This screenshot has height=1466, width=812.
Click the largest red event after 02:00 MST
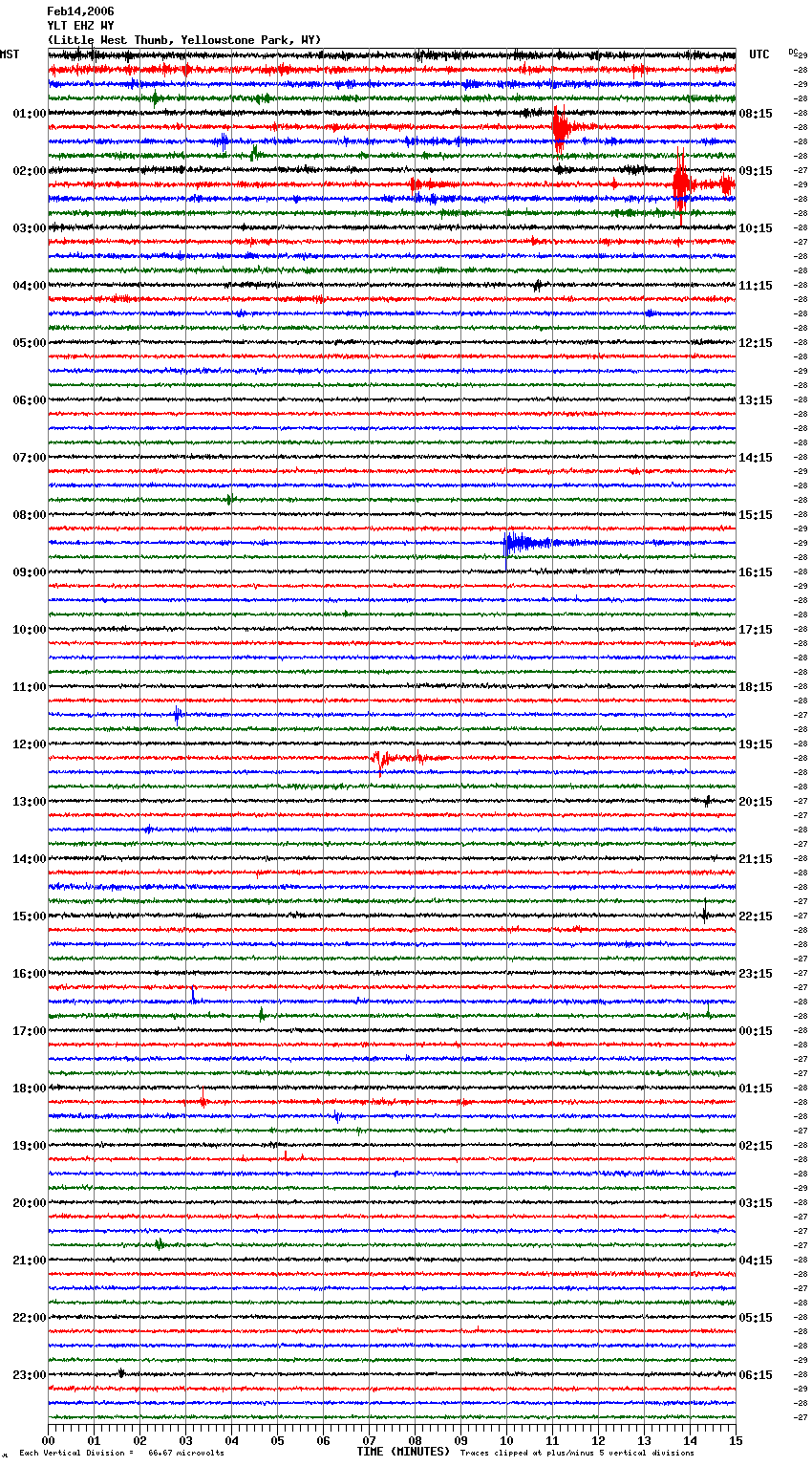click(681, 183)
